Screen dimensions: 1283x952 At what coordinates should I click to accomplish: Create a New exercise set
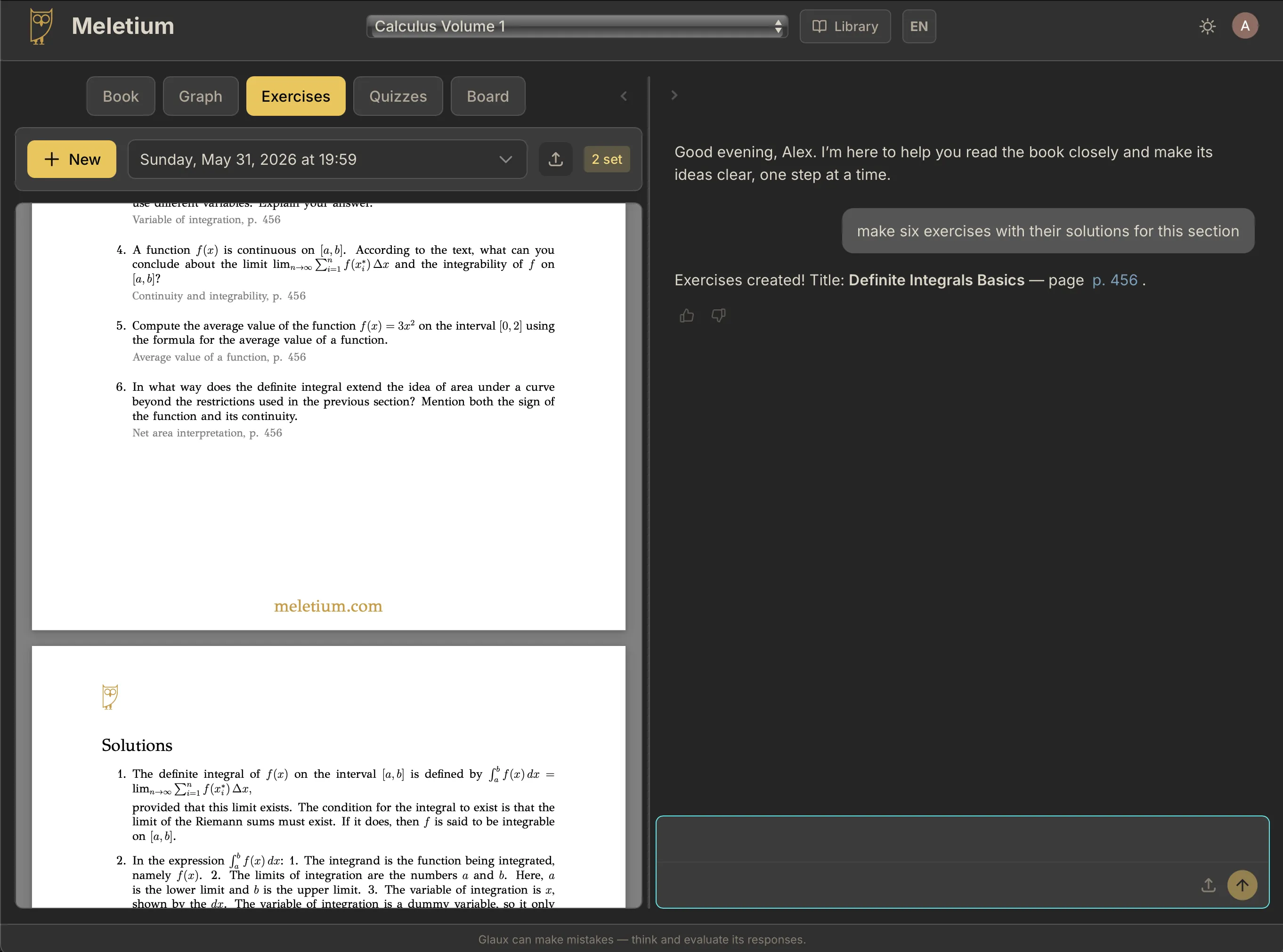(72, 159)
